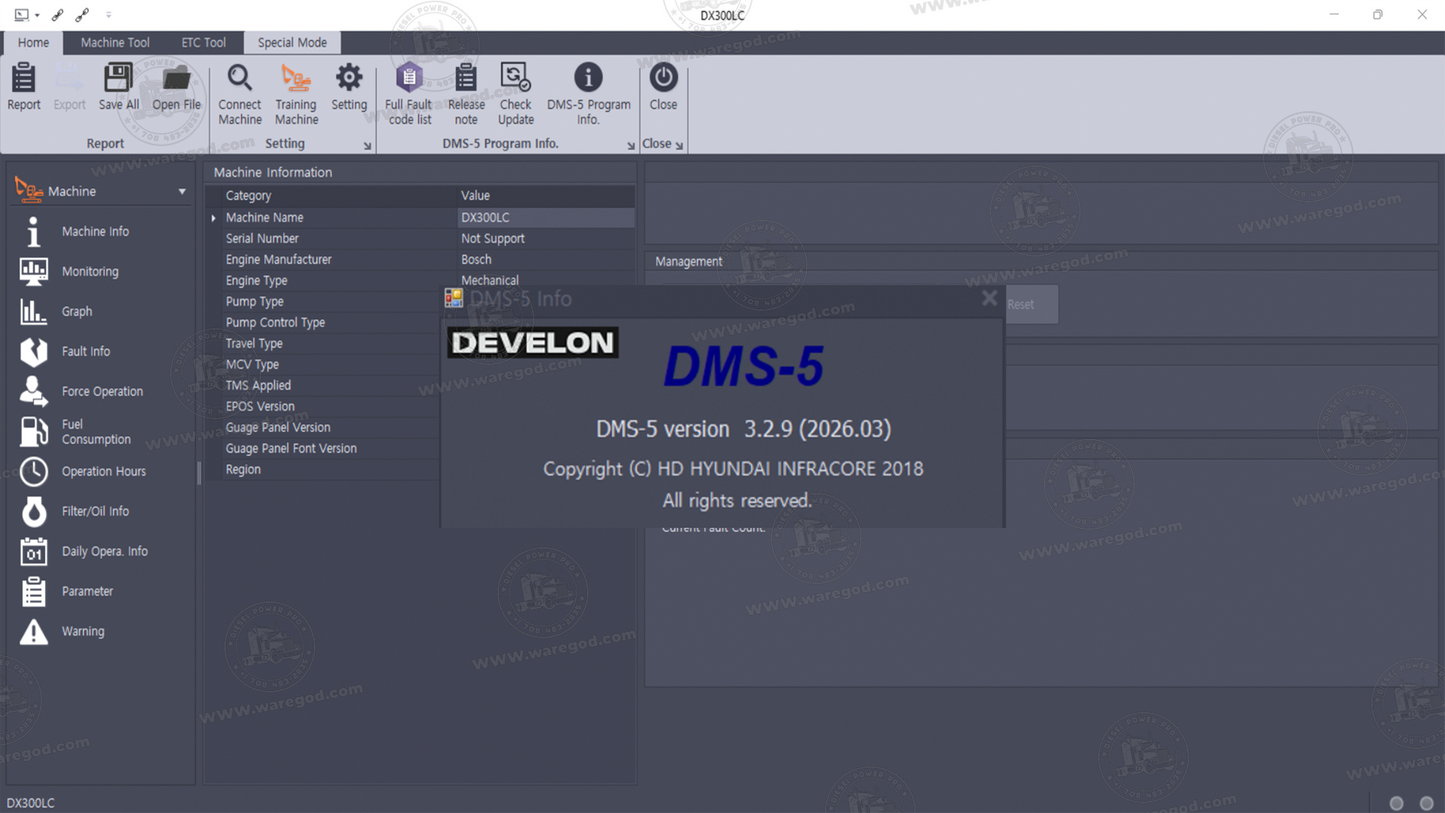The width and height of the screenshot is (1445, 813).
Task: Open the Setting group dialog launcher
Action: click(367, 146)
